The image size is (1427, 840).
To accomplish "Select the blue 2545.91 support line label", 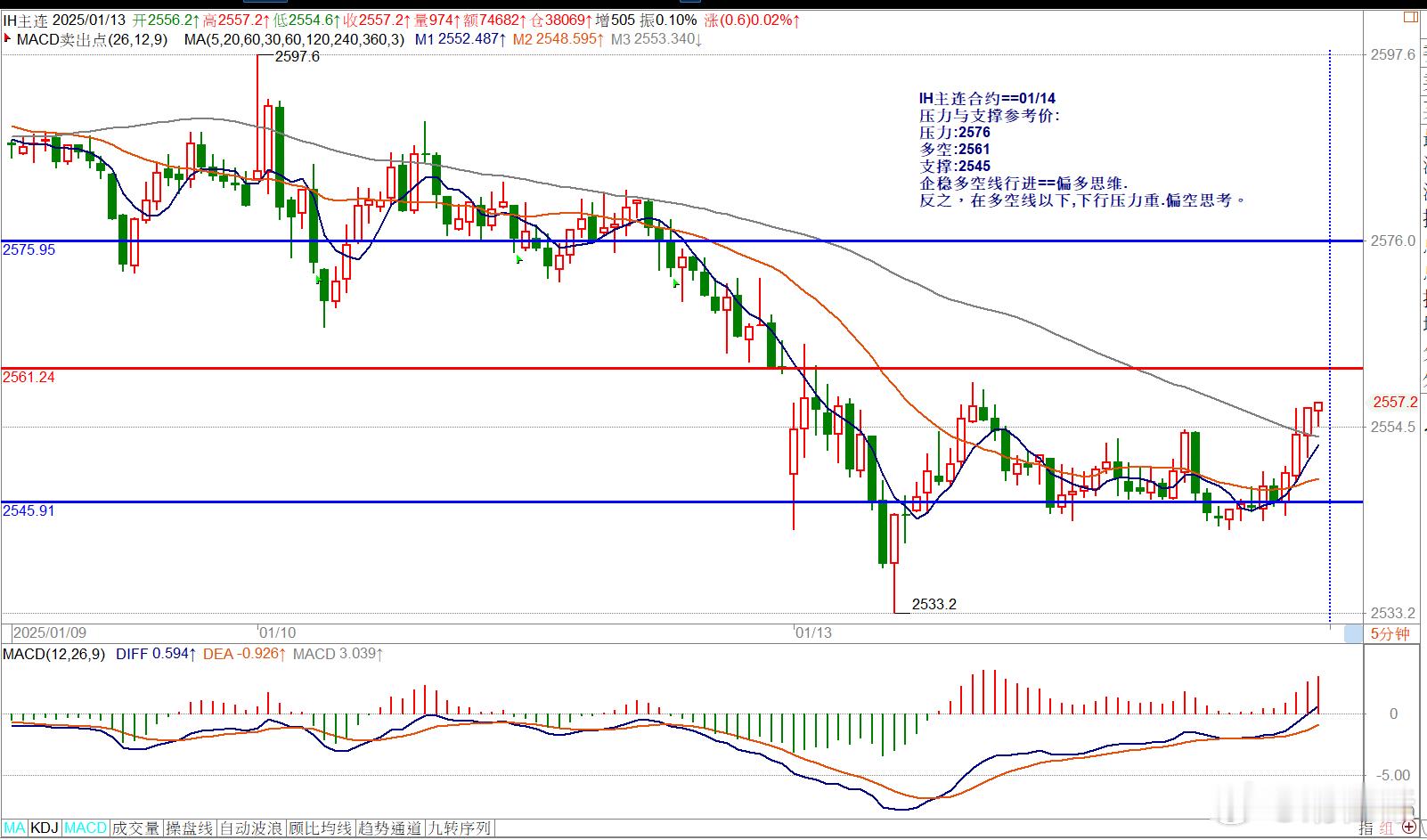I will click(29, 511).
